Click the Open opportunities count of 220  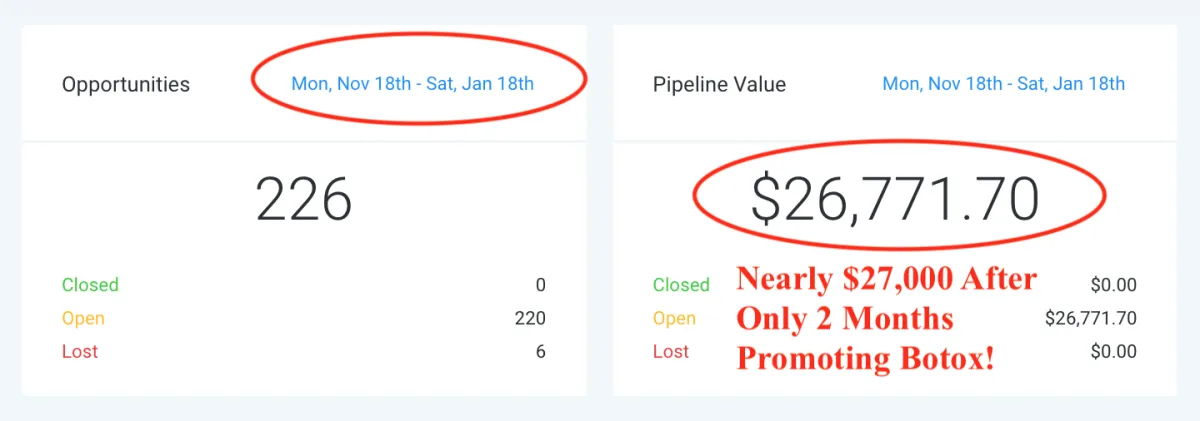pos(530,319)
